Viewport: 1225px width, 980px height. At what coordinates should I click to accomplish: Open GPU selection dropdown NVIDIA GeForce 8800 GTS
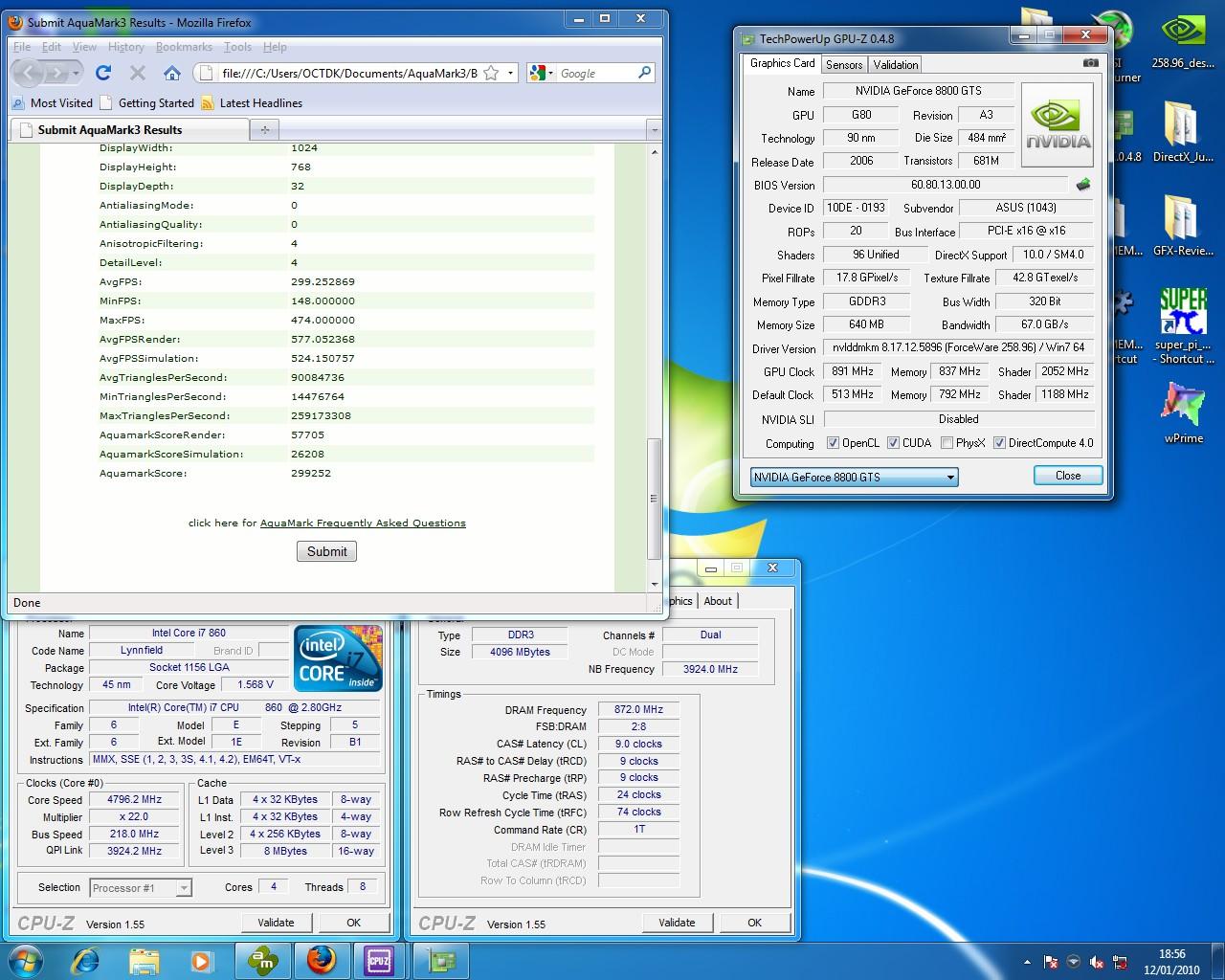854,477
